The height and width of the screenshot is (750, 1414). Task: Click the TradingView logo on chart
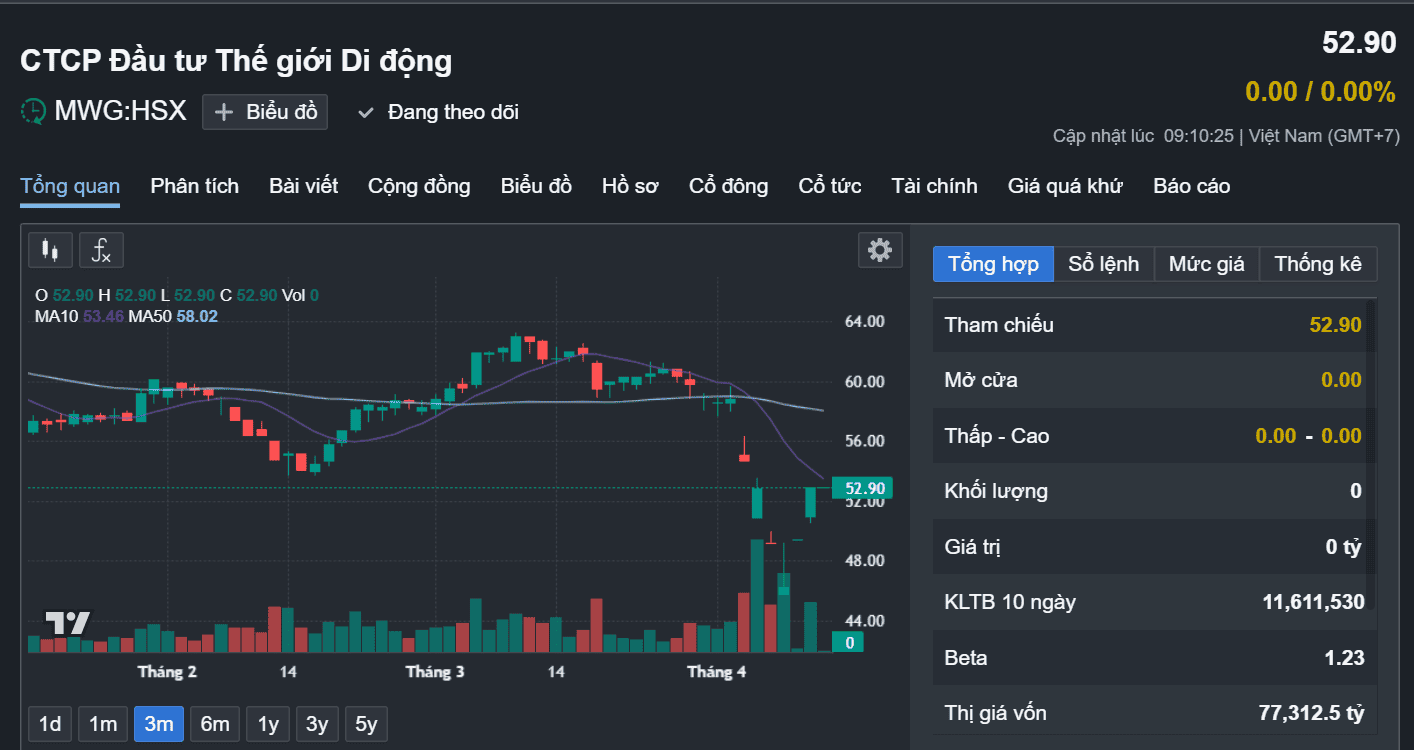click(x=68, y=623)
